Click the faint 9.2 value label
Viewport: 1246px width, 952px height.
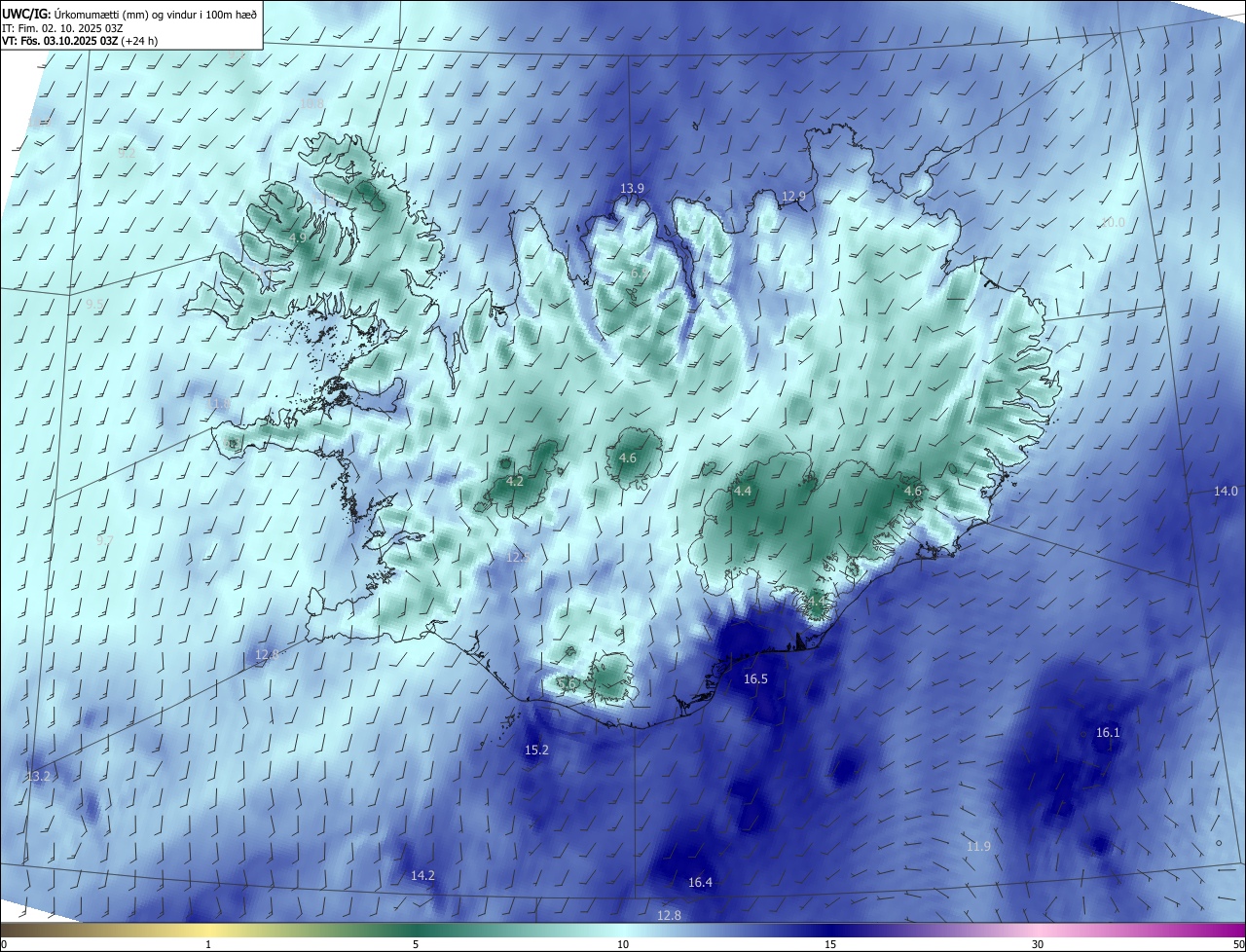point(127,153)
